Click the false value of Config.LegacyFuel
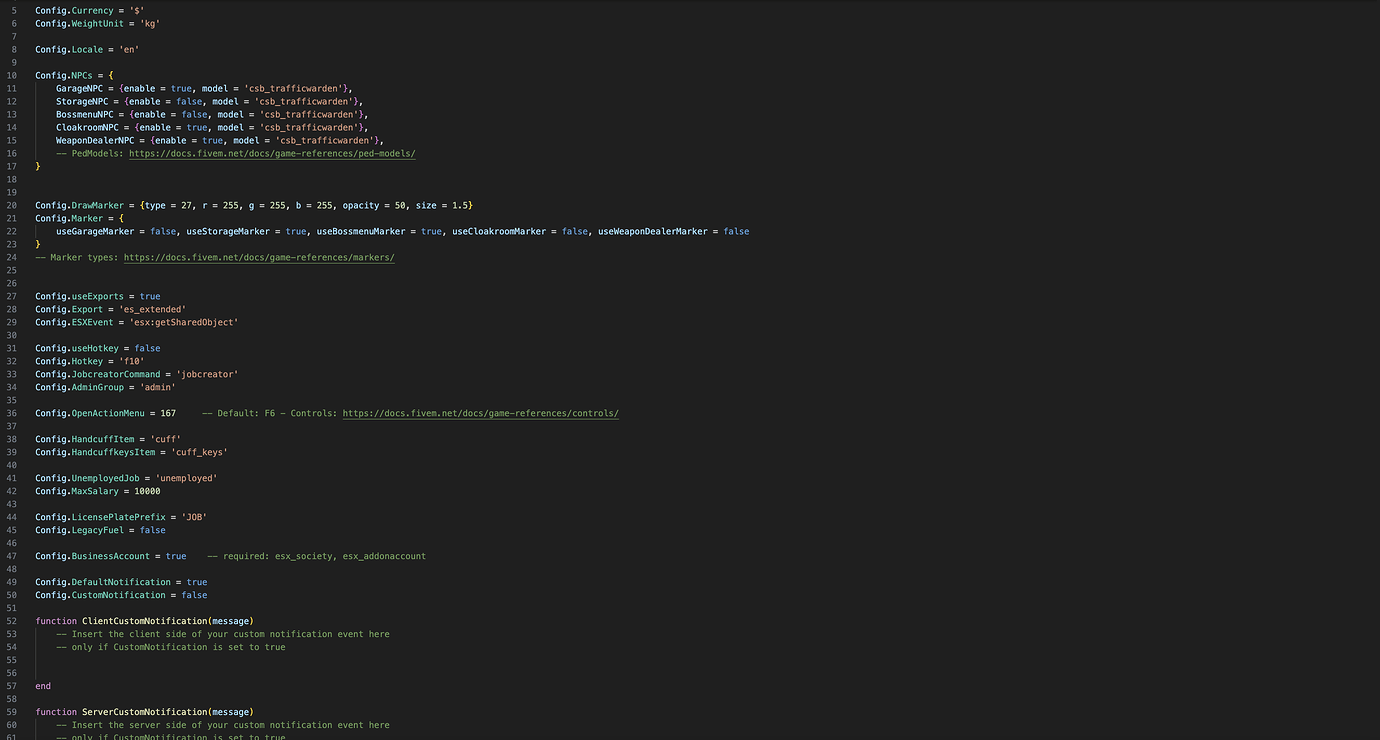This screenshot has height=740, width=1380. 152,530
